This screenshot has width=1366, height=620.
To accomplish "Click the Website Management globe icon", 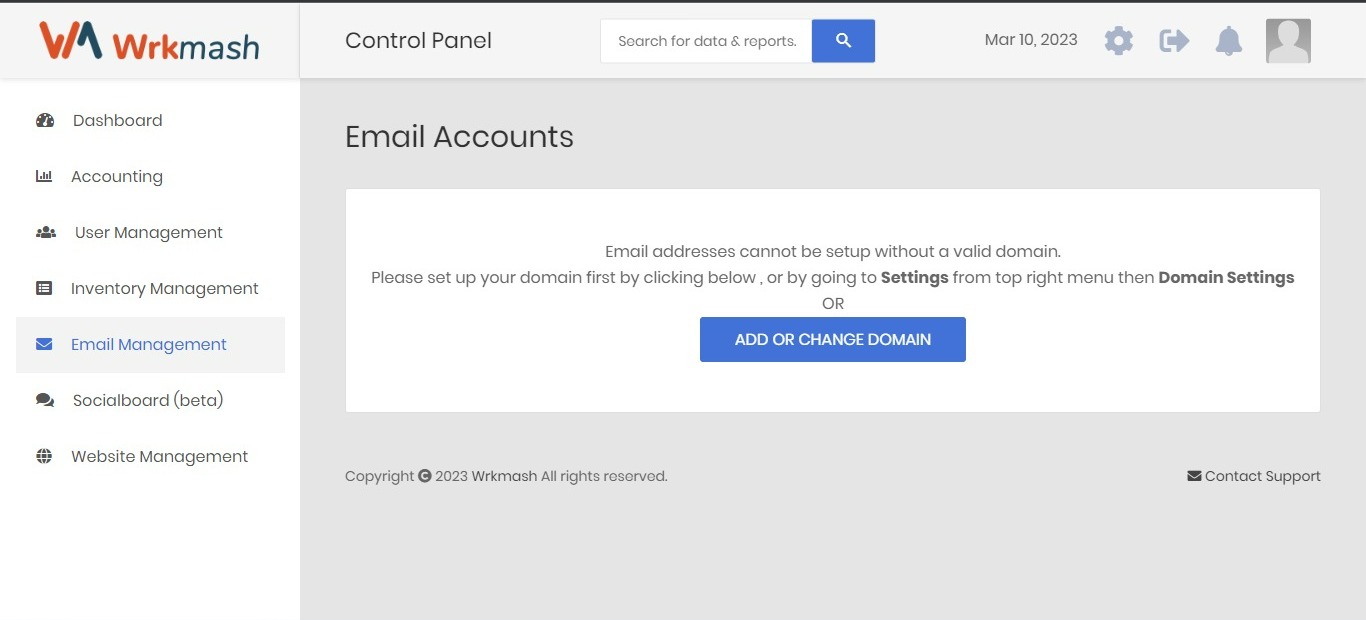I will tap(44, 457).
